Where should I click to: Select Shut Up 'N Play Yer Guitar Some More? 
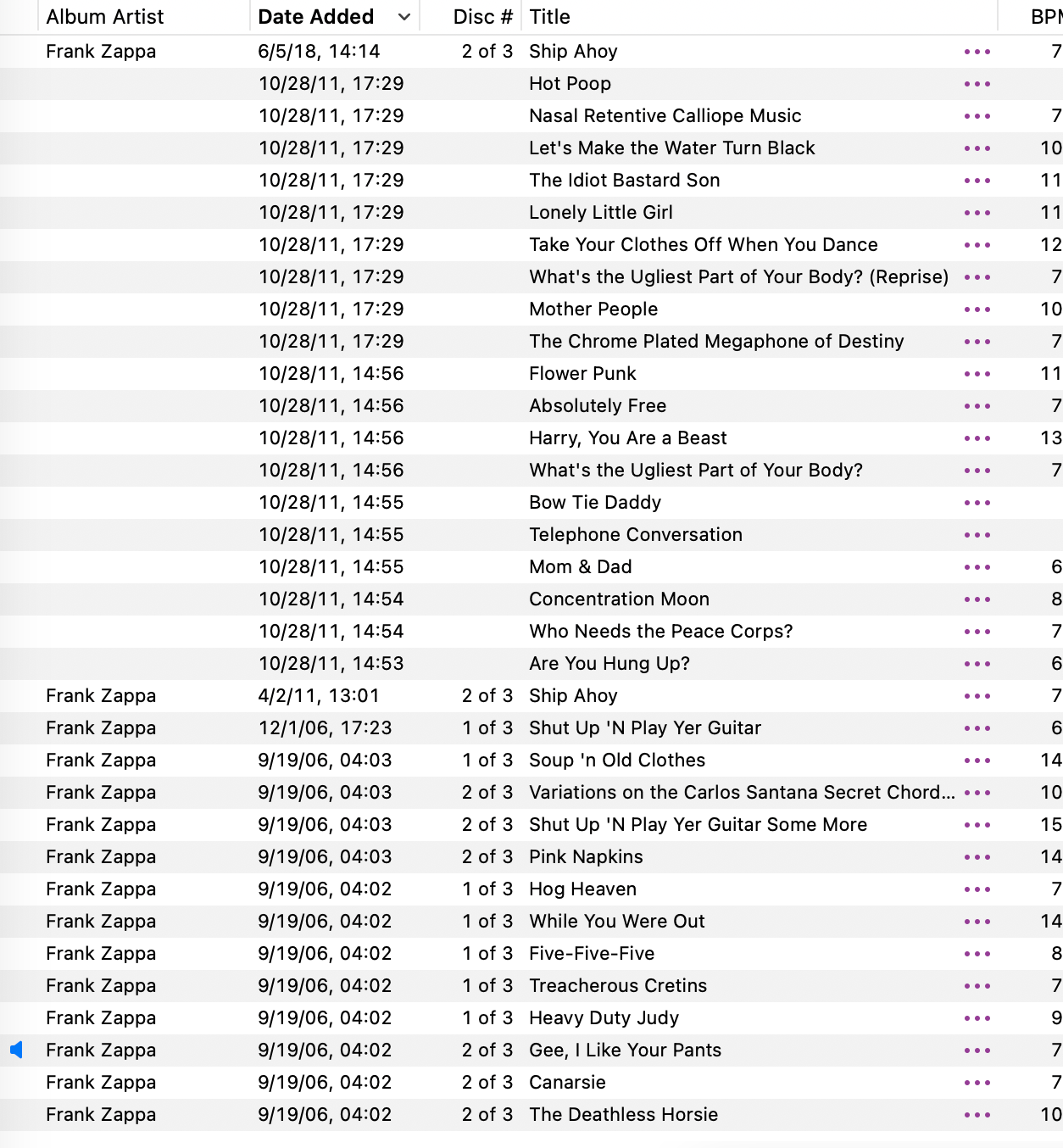click(x=698, y=825)
